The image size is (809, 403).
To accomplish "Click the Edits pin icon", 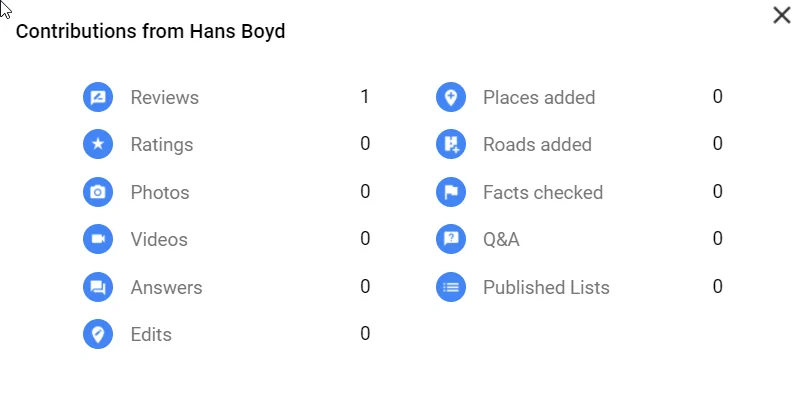I will (98, 334).
